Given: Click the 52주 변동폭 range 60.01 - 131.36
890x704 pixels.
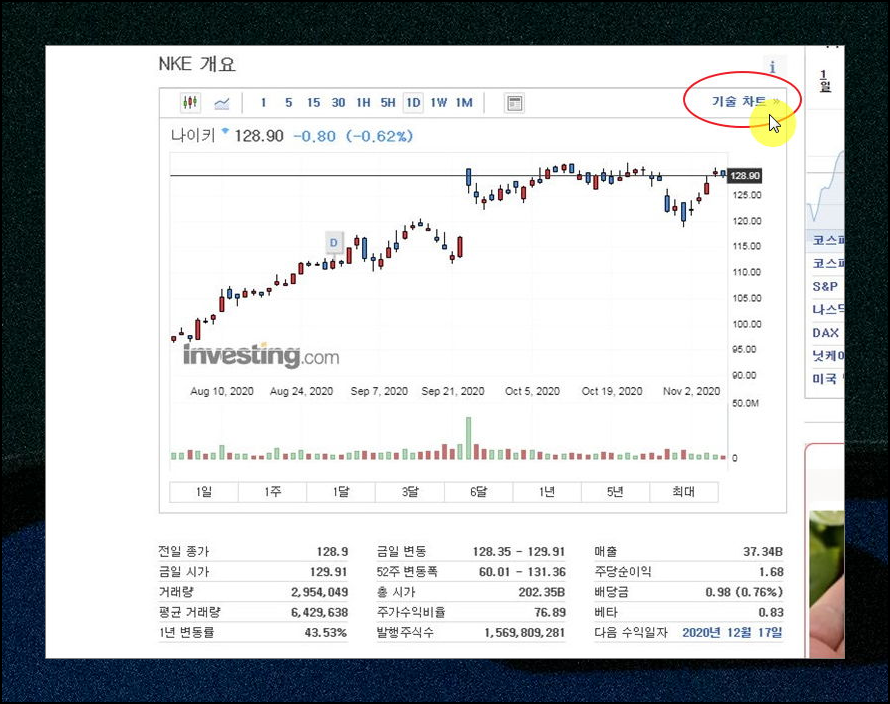Looking at the screenshot, I should [x=522, y=572].
